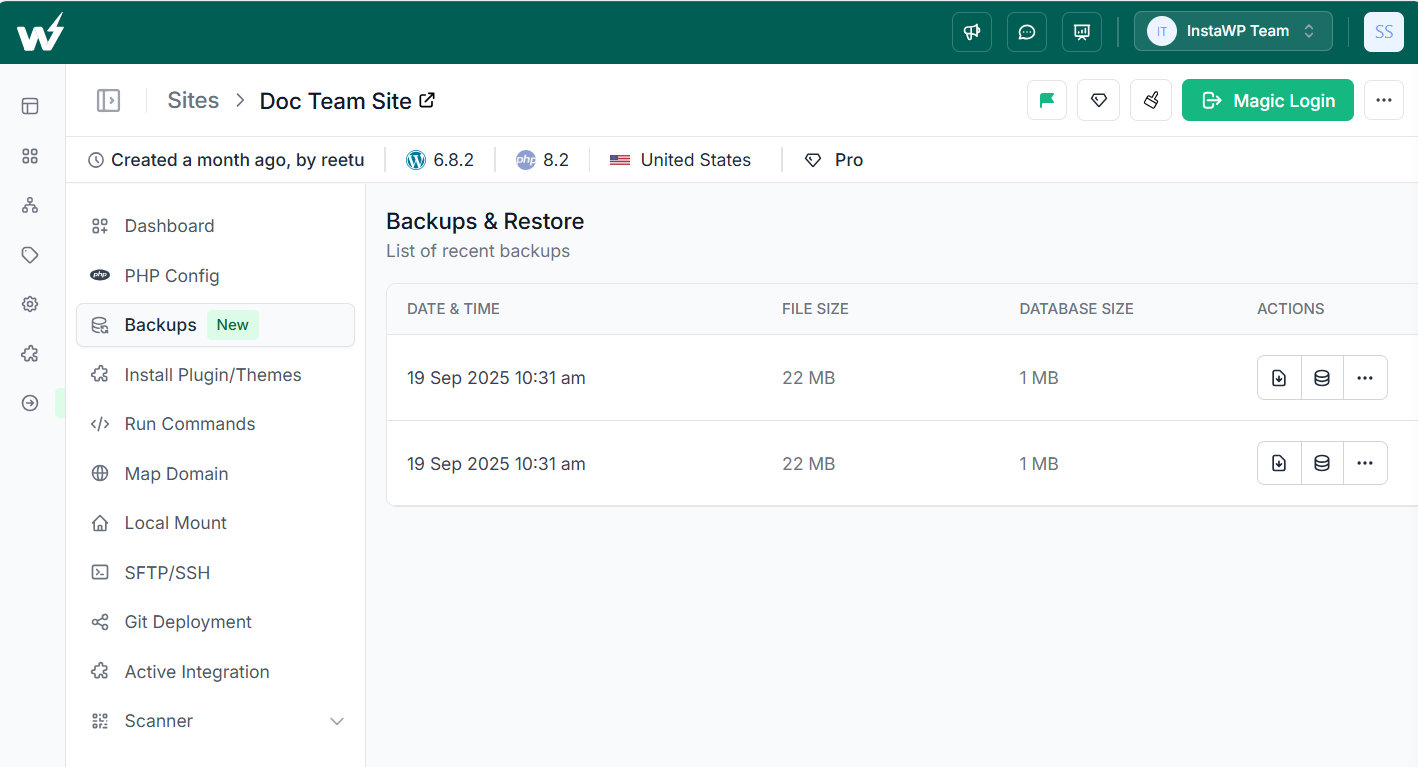Open more options for first backup
The image size is (1418, 767).
(x=1365, y=378)
